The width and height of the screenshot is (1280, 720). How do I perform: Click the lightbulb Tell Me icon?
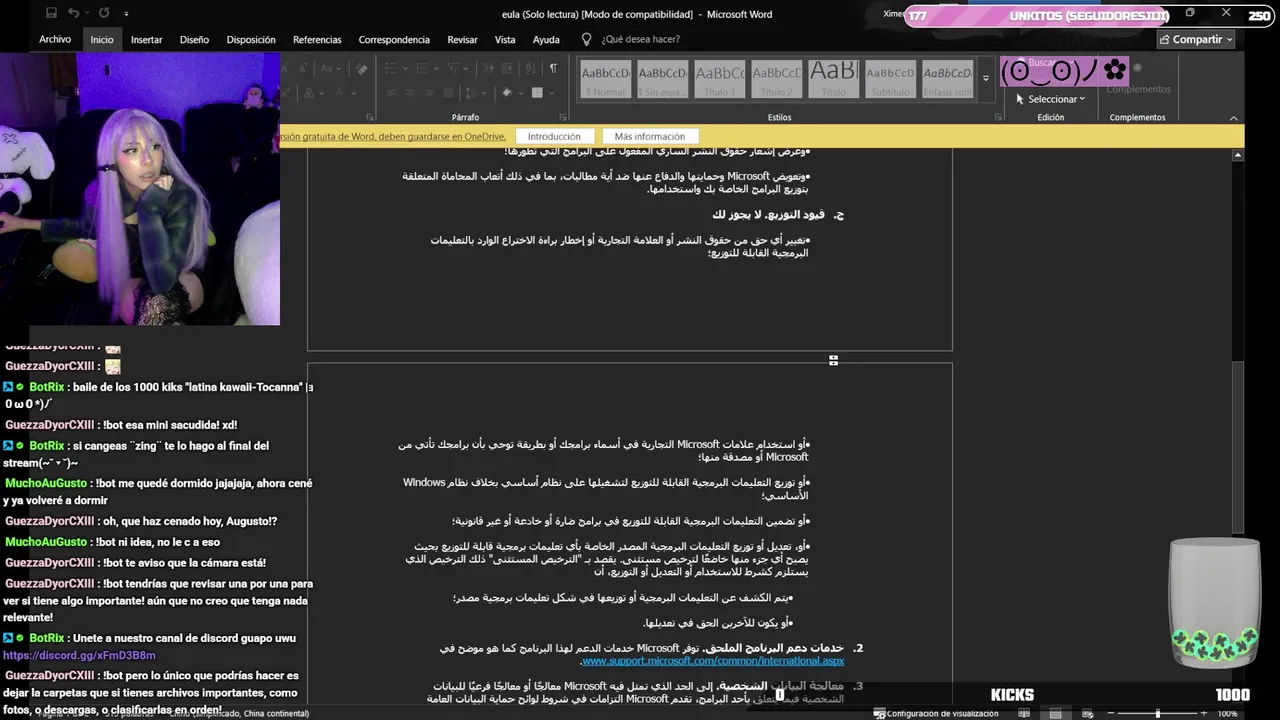tap(587, 39)
